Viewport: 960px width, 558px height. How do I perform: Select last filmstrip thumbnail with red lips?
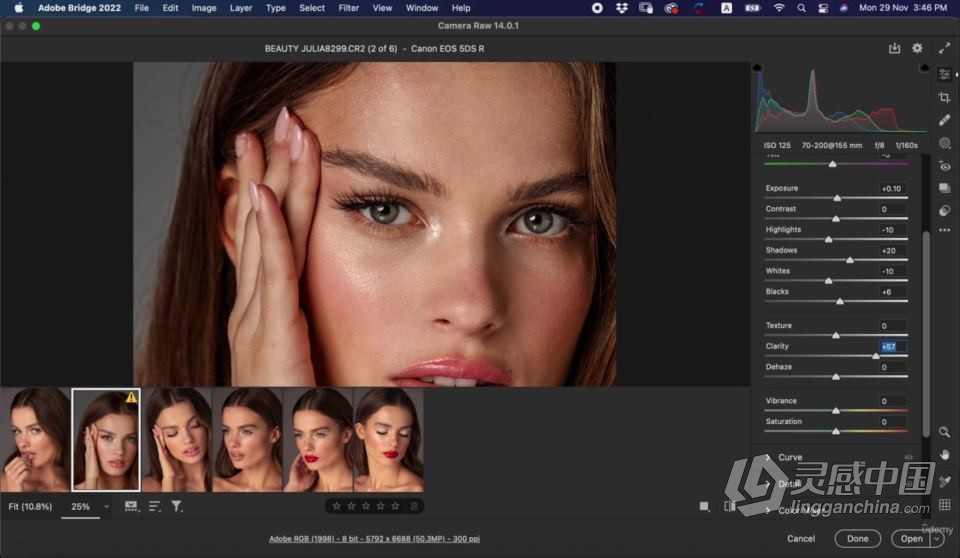(388, 439)
